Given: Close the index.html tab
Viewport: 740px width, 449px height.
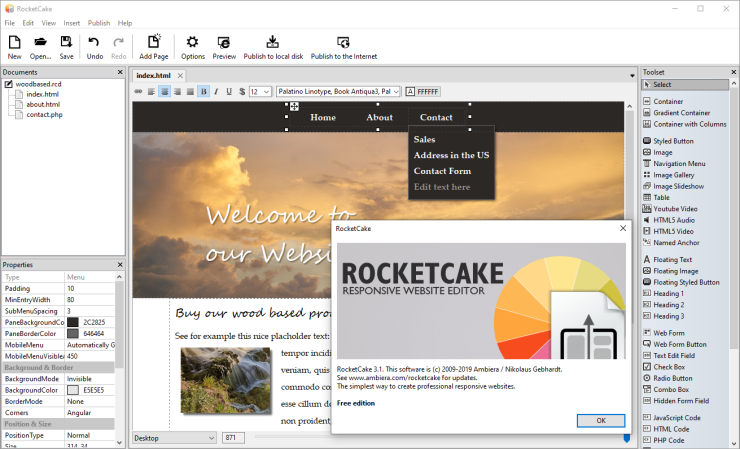Looking at the screenshot, I should (x=180, y=76).
